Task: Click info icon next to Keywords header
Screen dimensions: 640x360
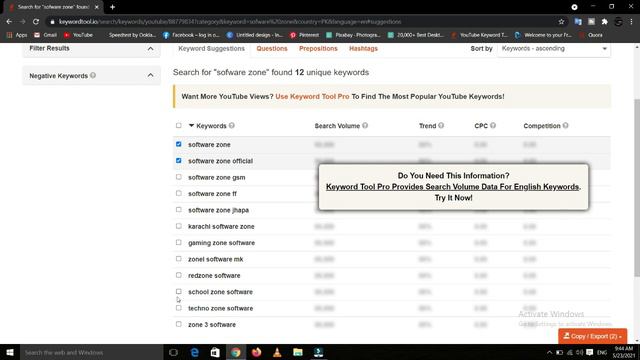Action: (x=232, y=125)
